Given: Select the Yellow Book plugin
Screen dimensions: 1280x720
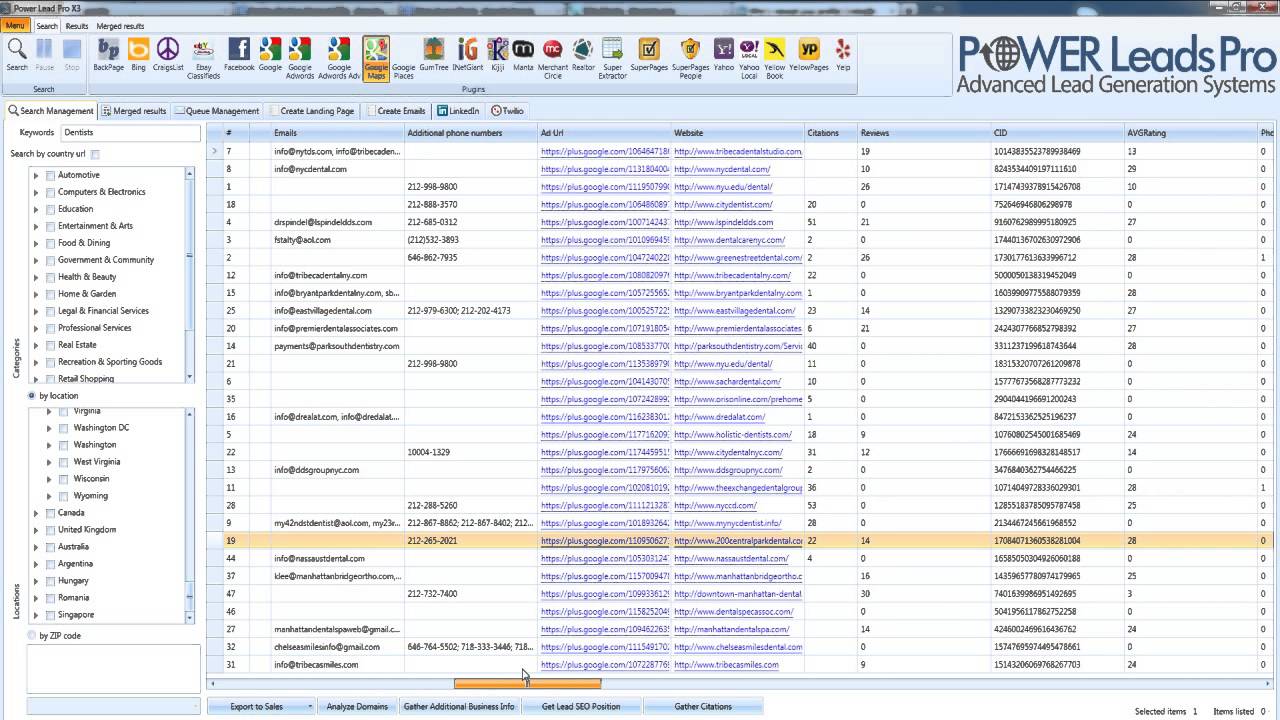Looking at the screenshot, I should pyautogui.click(x=775, y=58).
